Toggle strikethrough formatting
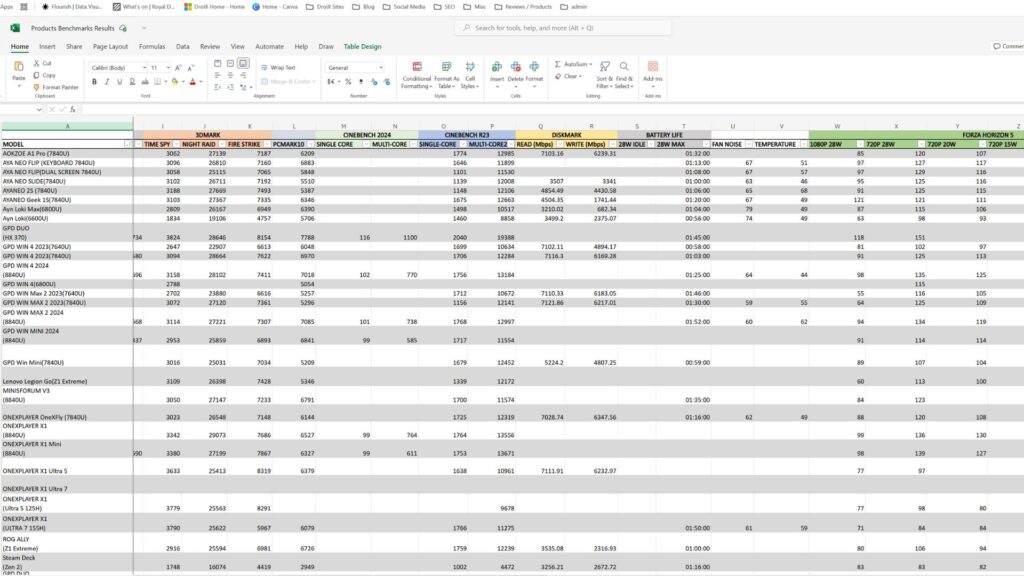 pyautogui.click(x=145, y=82)
